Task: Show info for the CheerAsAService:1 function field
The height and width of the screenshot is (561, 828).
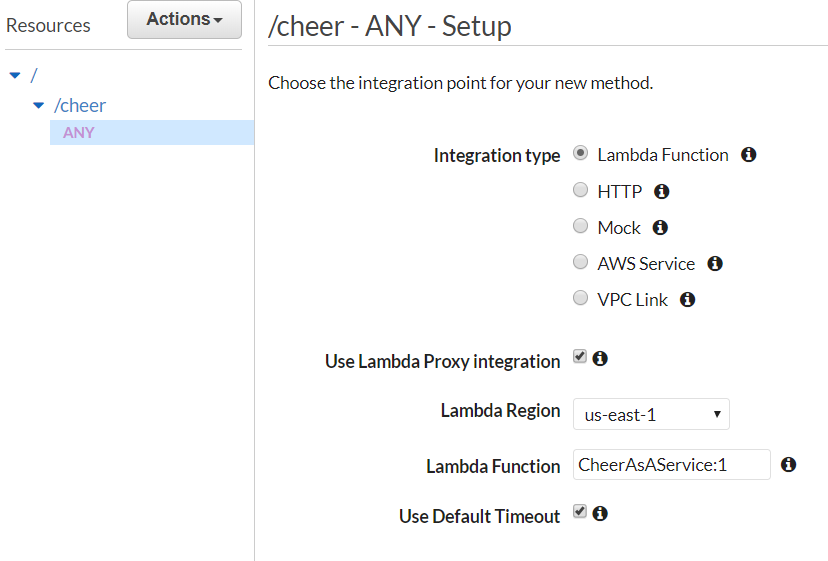Action: click(788, 465)
